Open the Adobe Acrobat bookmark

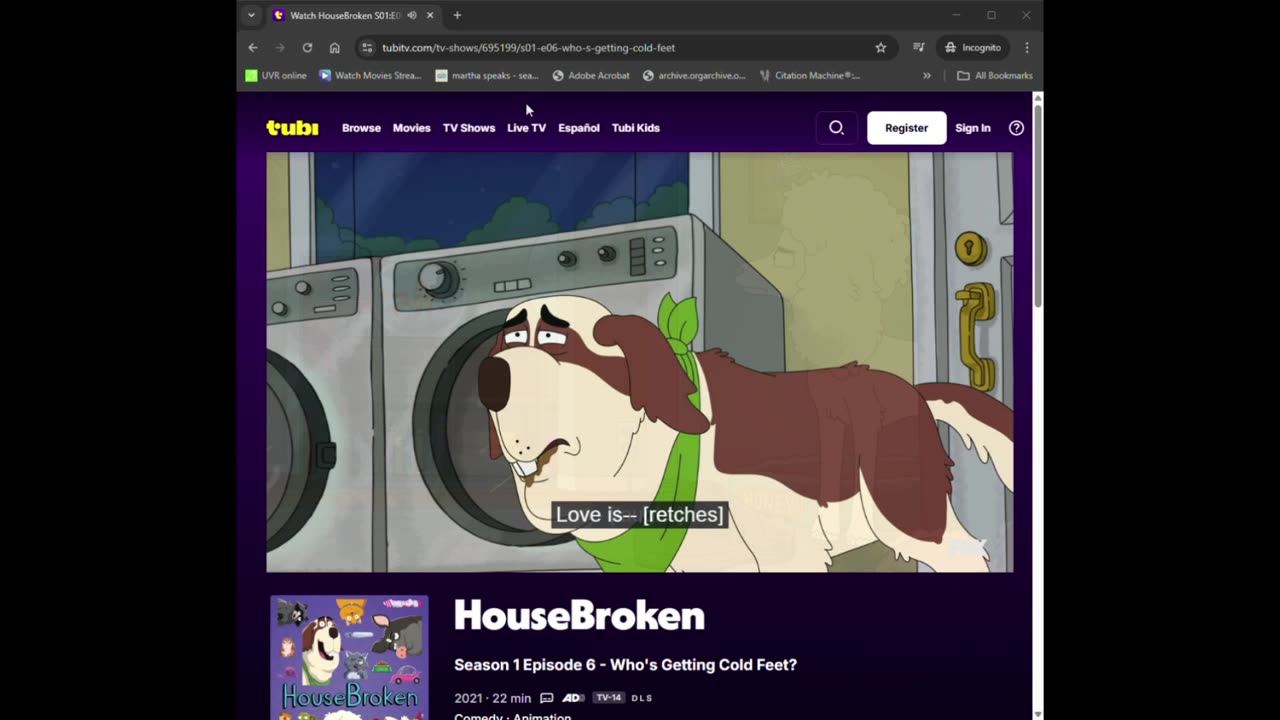591,75
